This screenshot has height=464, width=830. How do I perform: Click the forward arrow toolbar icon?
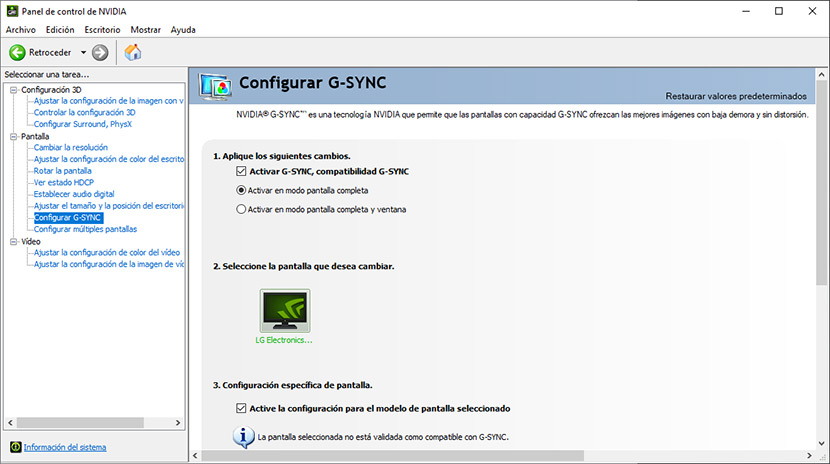click(x=100, y=52)
